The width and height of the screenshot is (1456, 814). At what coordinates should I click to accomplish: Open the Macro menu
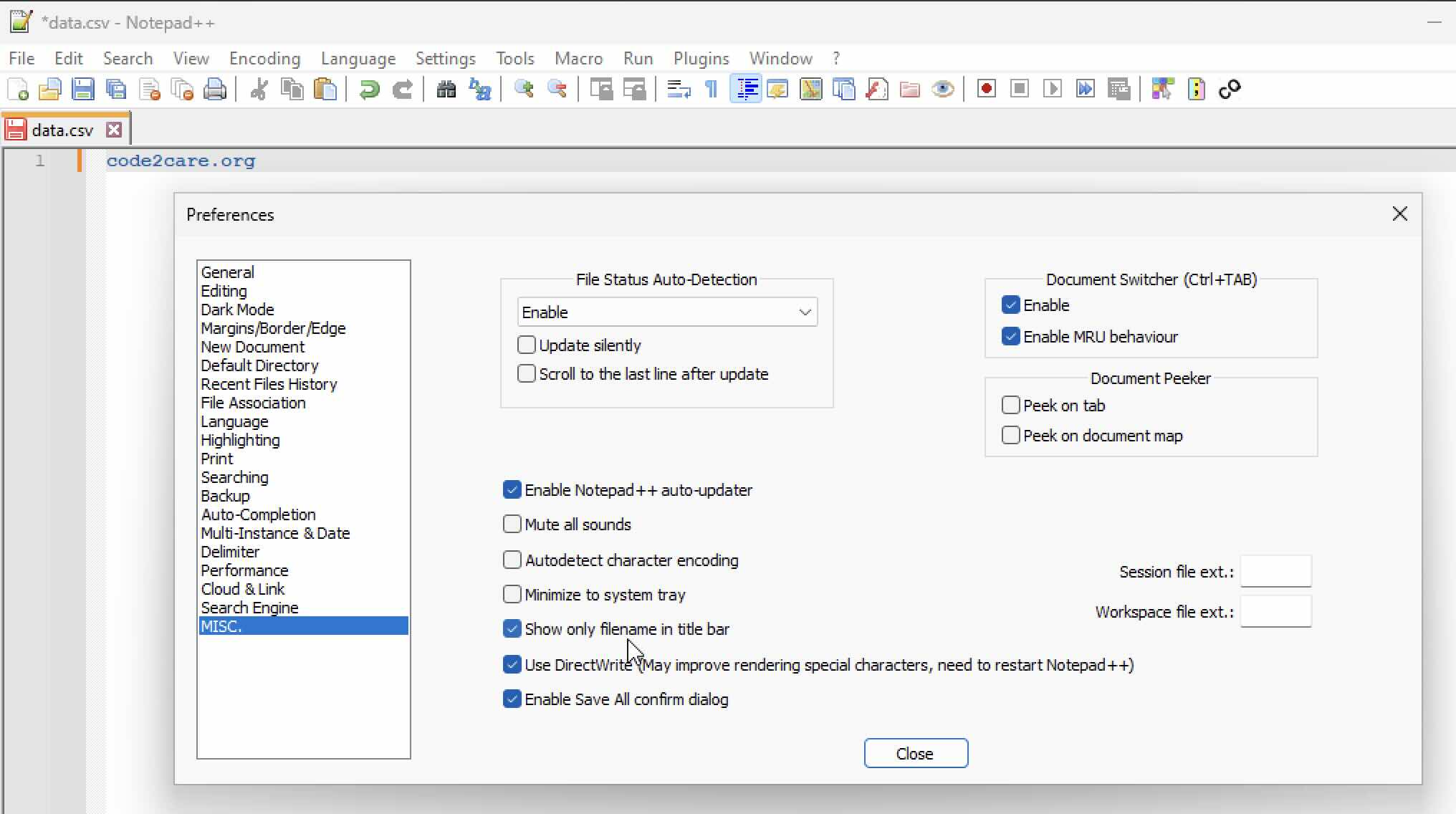[x=578, y=58]
